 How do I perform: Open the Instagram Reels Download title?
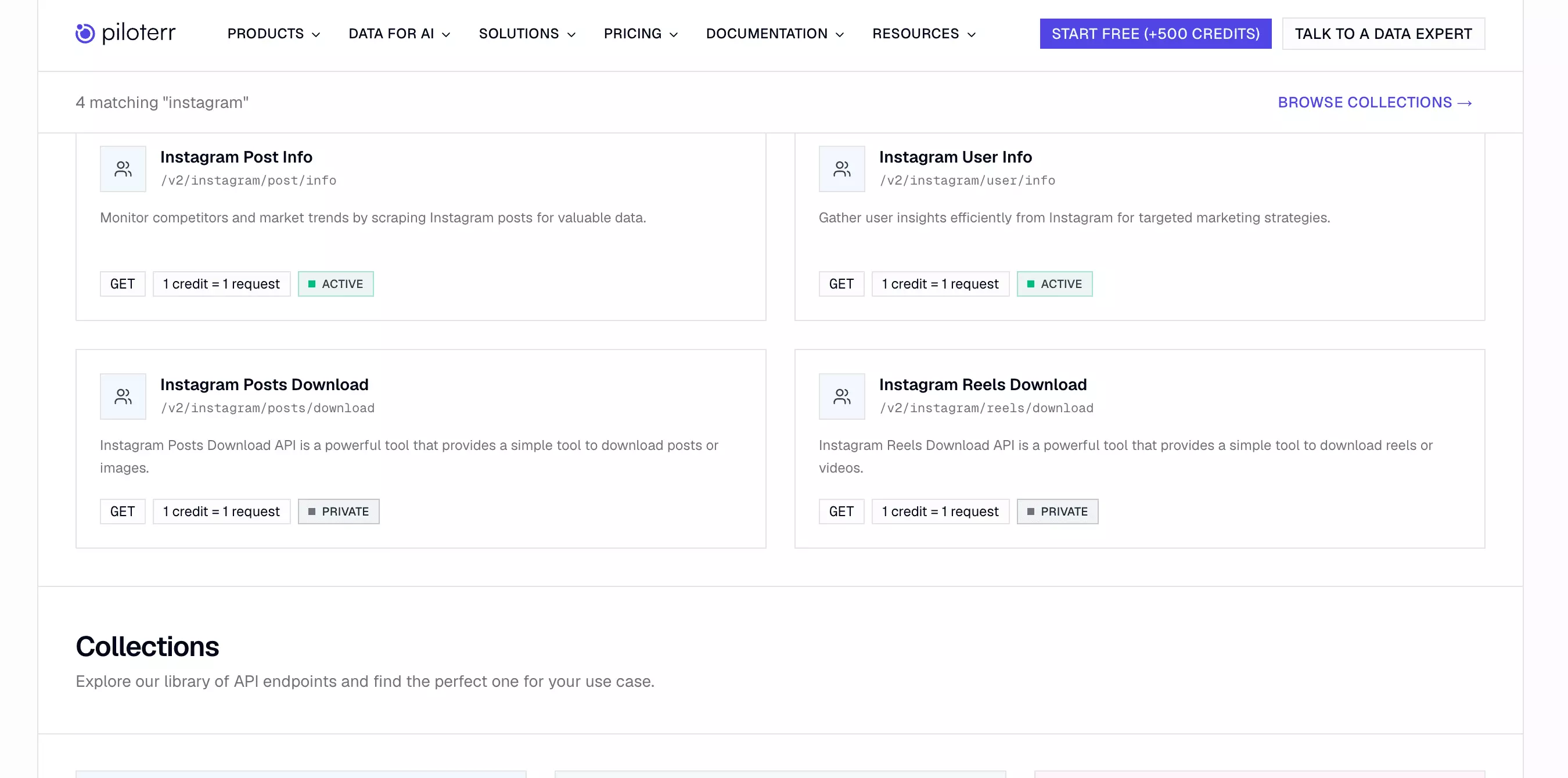click(983, 385)
